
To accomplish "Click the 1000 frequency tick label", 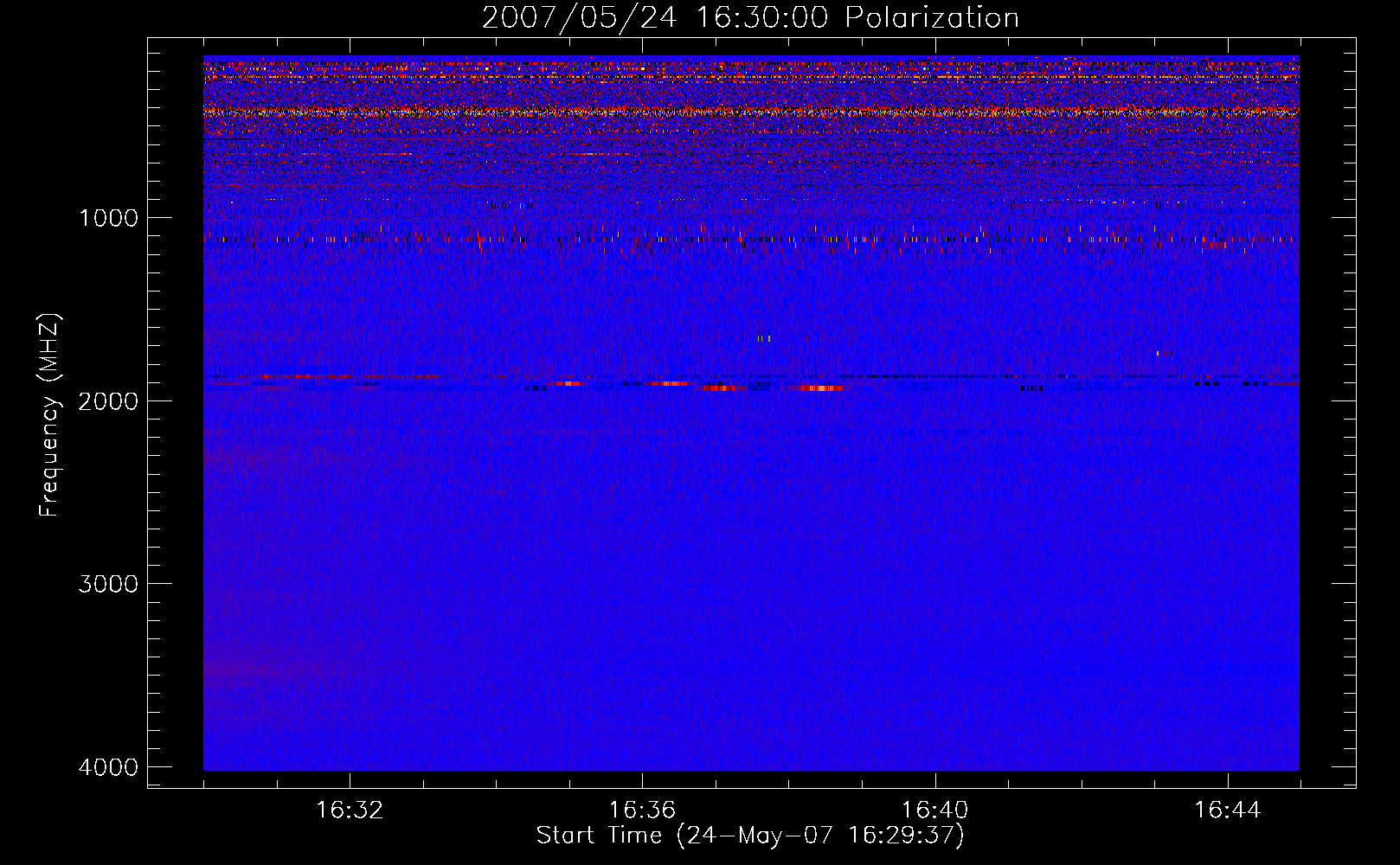I will point(108,217).
